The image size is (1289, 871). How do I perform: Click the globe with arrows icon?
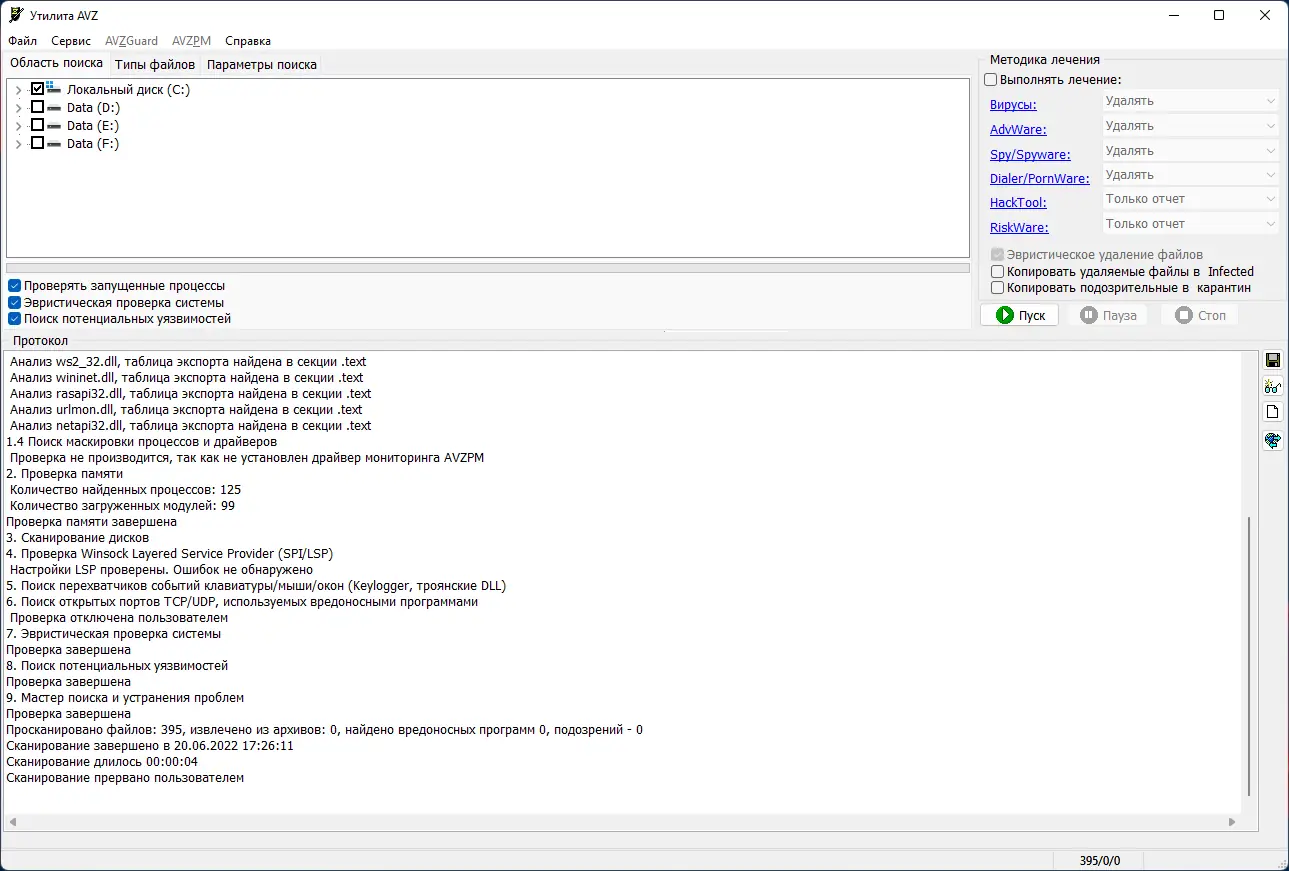1273,440
